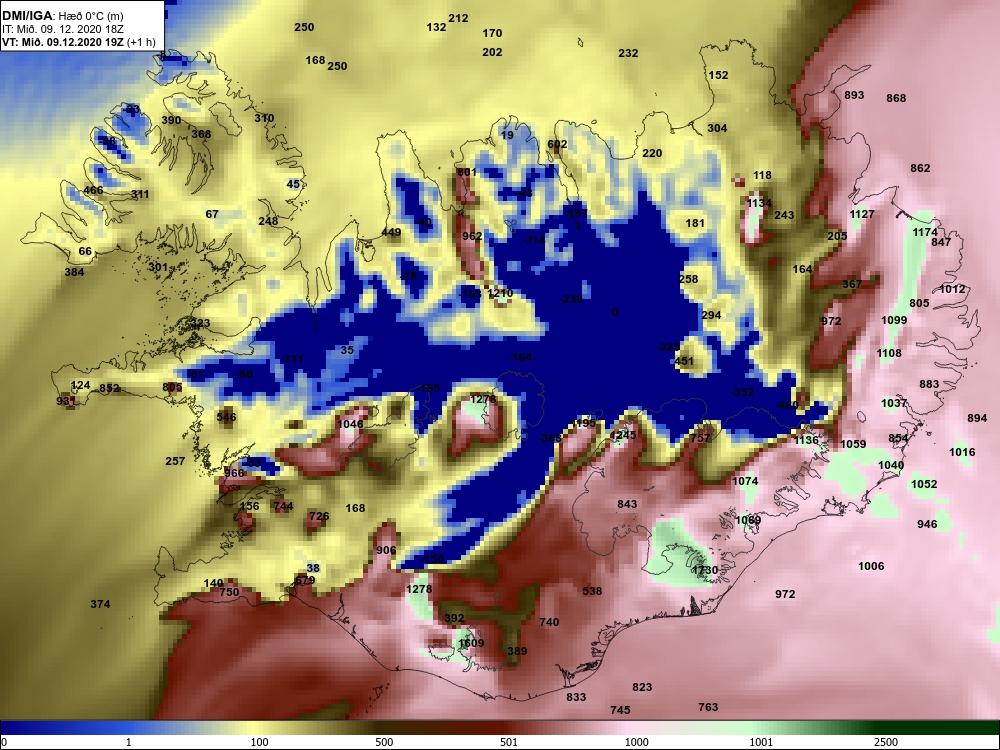Screen dimensions: 1000x750
Task: Click the map value '745'
Action: tap(620, 710)
